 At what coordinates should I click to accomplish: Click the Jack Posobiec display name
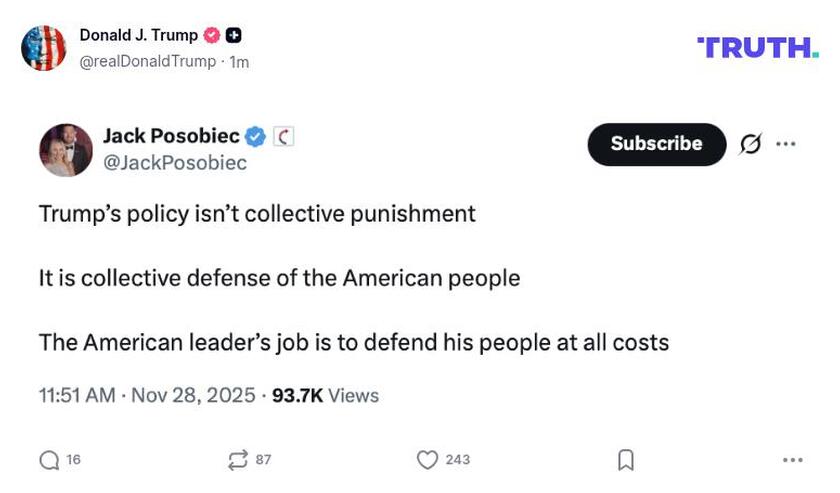[171, 136]
